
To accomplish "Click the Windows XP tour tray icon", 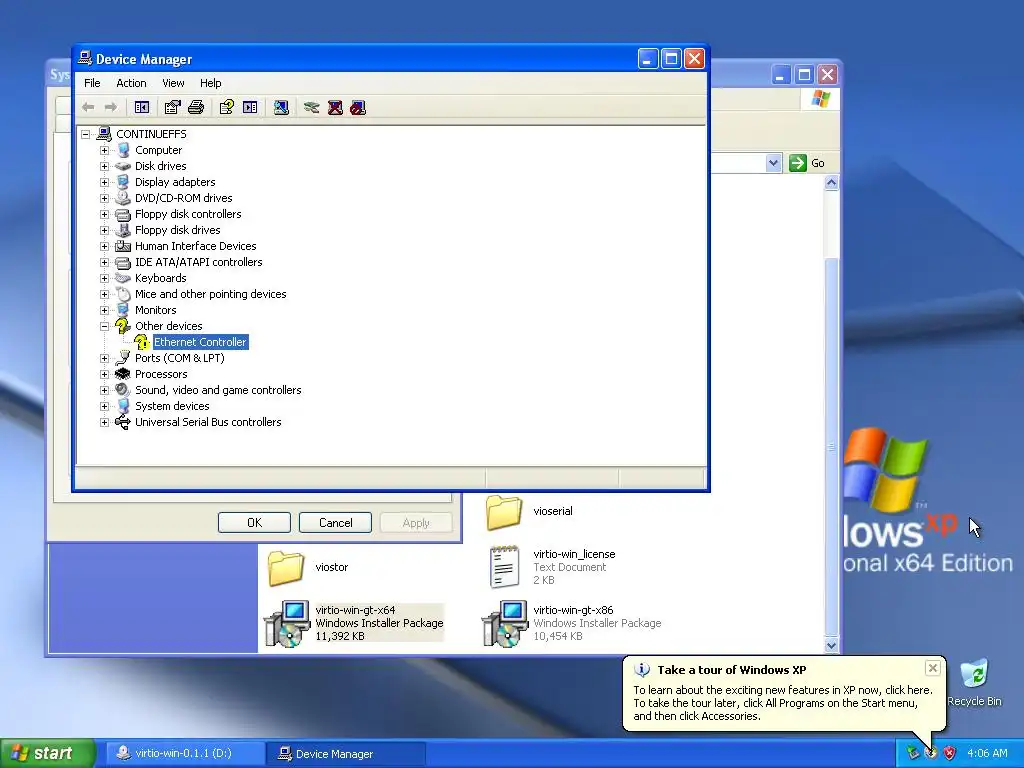I will (x=931, y=753).
